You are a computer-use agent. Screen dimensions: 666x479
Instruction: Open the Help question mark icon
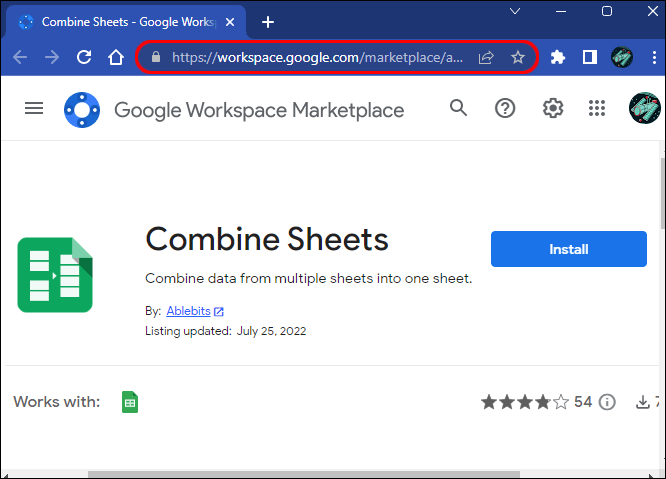pyautogui.click(x=505, y=108)
